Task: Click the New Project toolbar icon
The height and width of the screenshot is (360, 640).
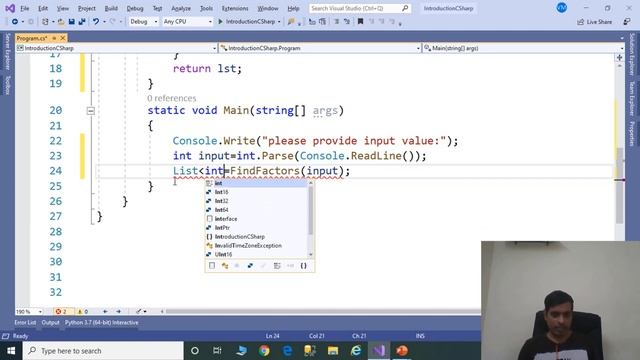Action: click(45, 22)
